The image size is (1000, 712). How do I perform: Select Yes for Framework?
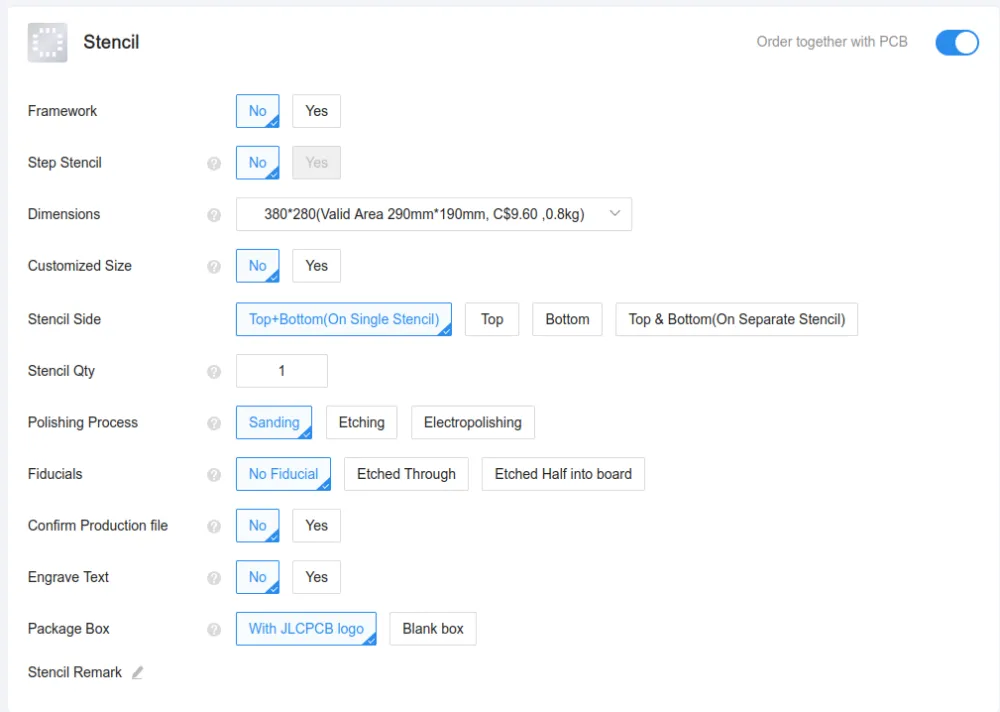pyautogui.click(x=316, y=111)
